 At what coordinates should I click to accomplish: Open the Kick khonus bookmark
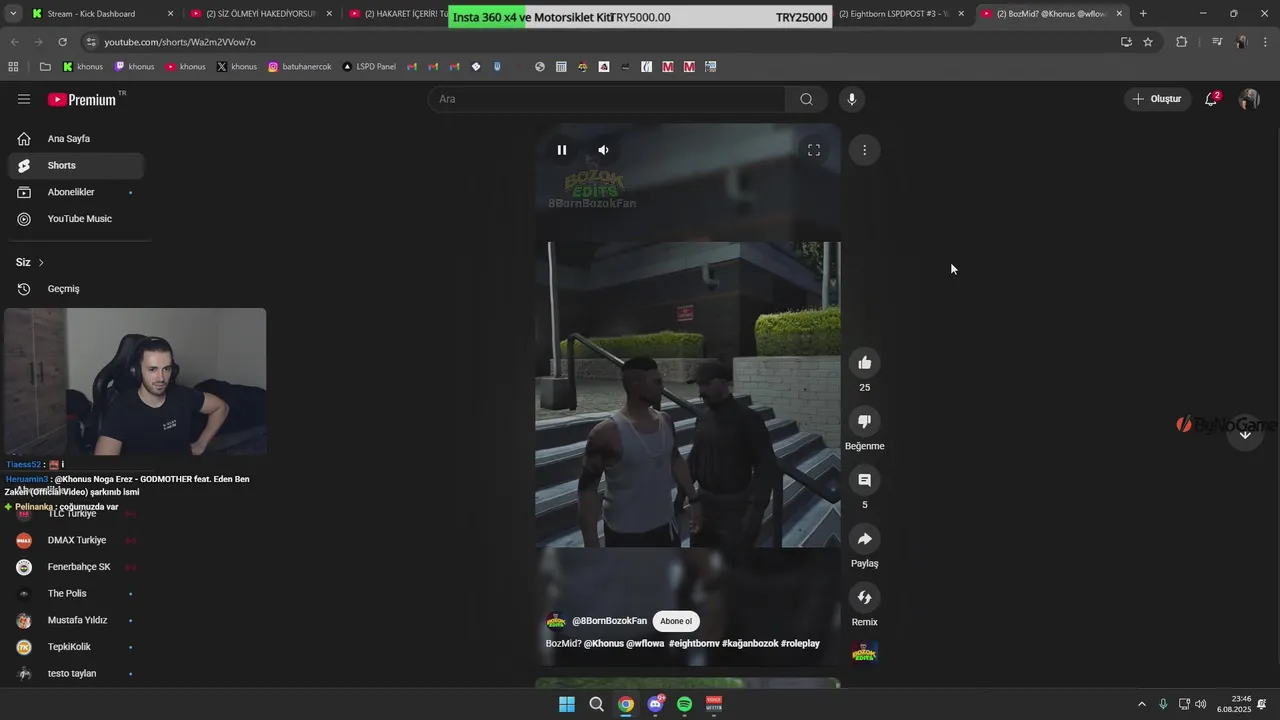(x=83, y=67)
